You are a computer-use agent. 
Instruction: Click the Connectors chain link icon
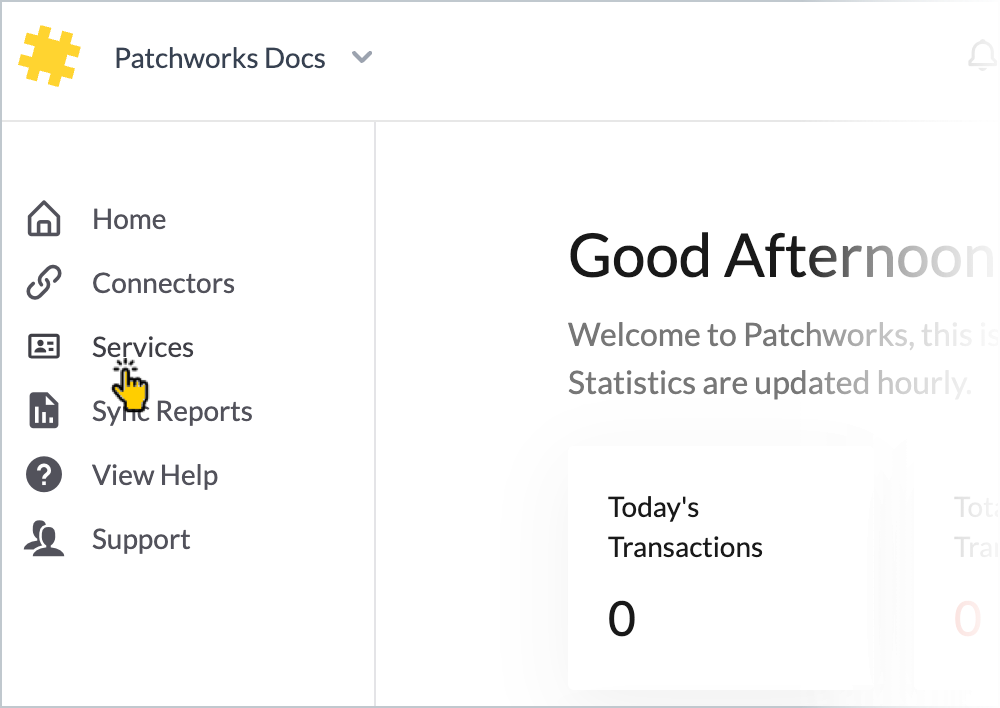[x=43, y=283]
